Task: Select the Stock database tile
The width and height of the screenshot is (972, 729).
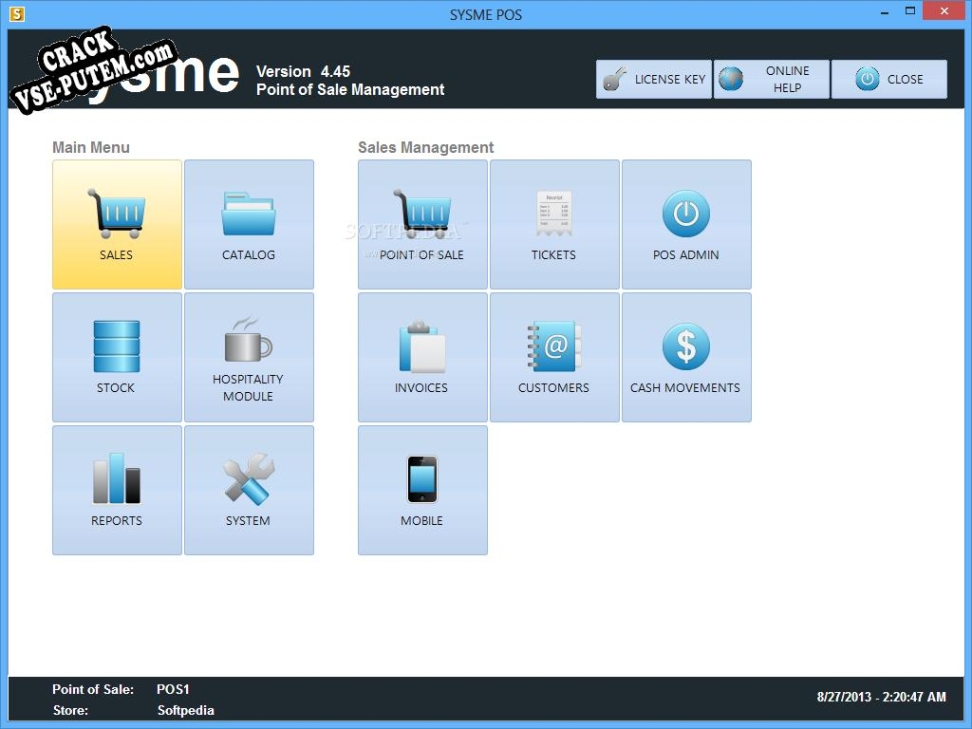Action: 117,357
